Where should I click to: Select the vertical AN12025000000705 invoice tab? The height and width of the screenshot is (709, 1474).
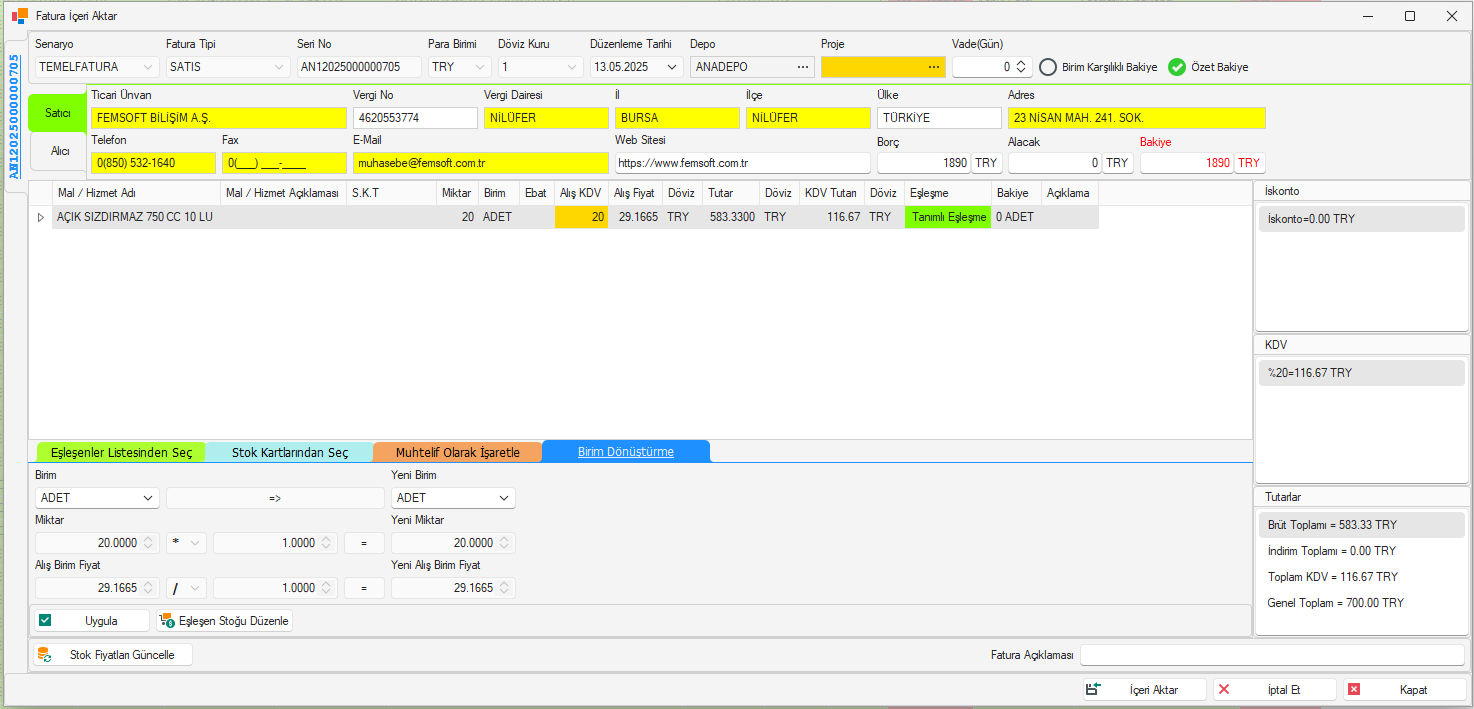pos(13,117)
